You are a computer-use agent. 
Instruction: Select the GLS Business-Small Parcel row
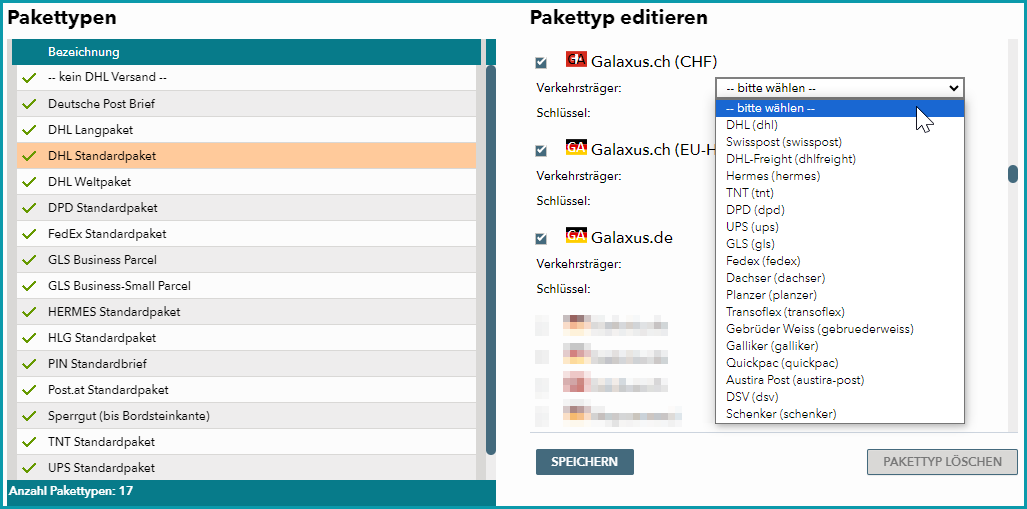point(246,286)
